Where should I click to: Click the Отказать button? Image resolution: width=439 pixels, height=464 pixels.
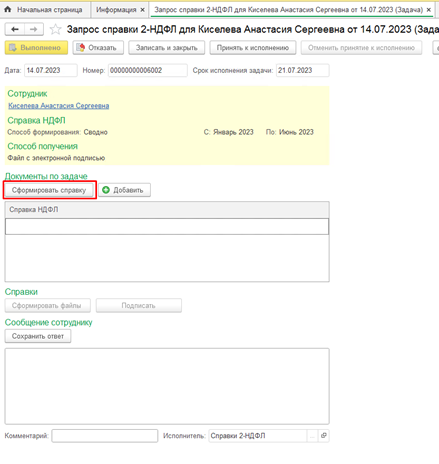tap(98, 48)
